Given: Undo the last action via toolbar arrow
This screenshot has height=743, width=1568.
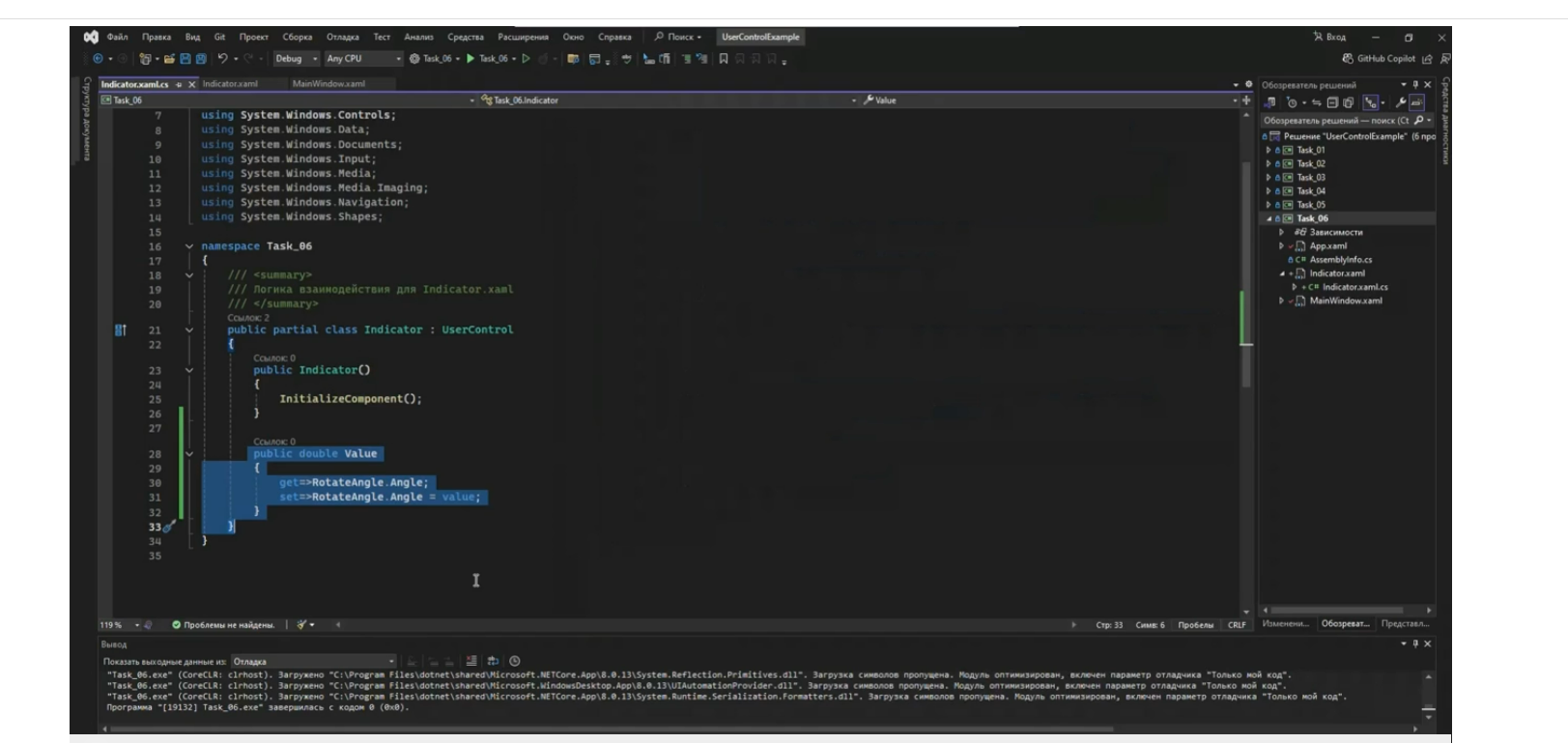Looking at the screenshot, I should click(222, 59).
